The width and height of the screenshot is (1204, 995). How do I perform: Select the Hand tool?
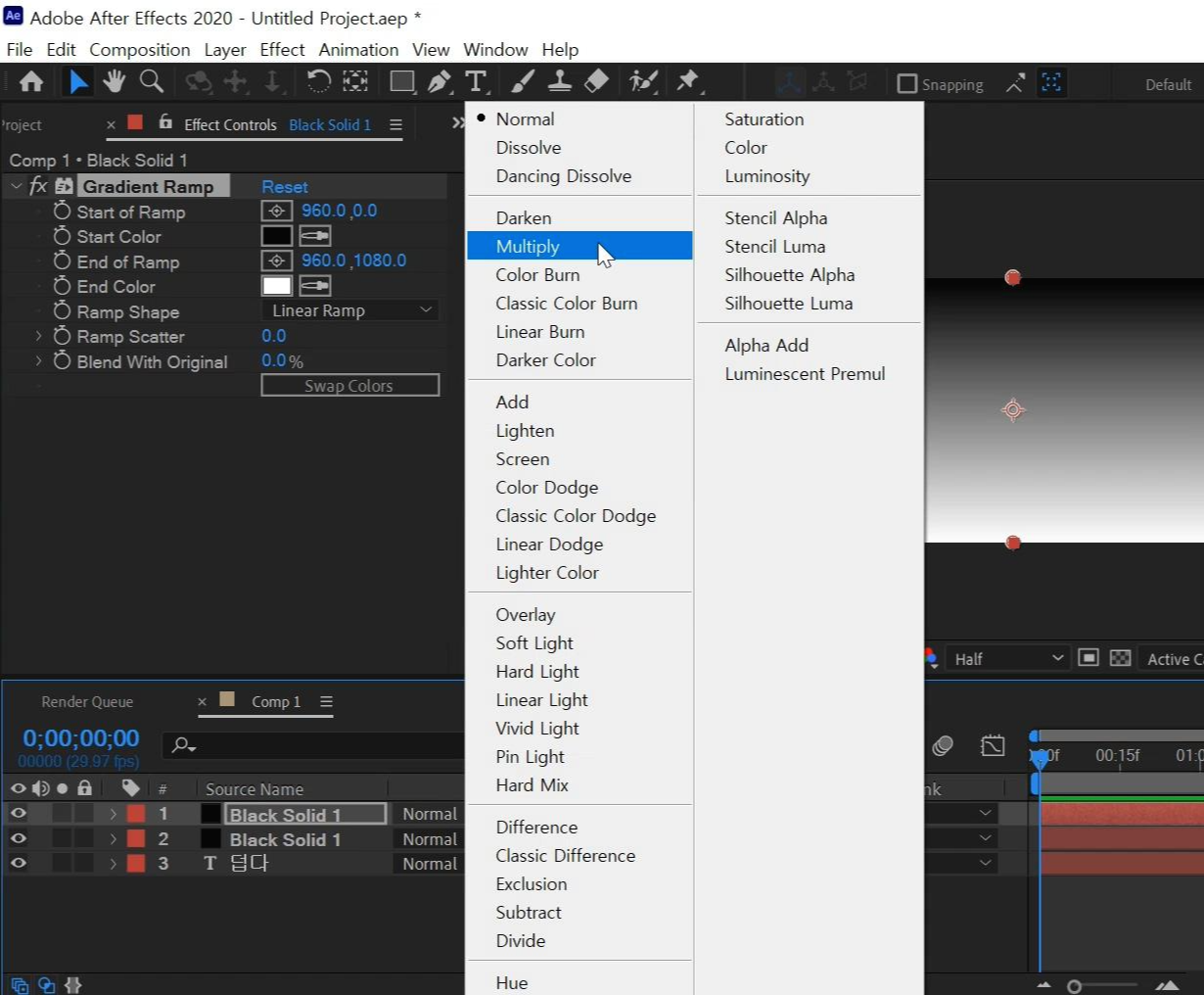(115, 82)
